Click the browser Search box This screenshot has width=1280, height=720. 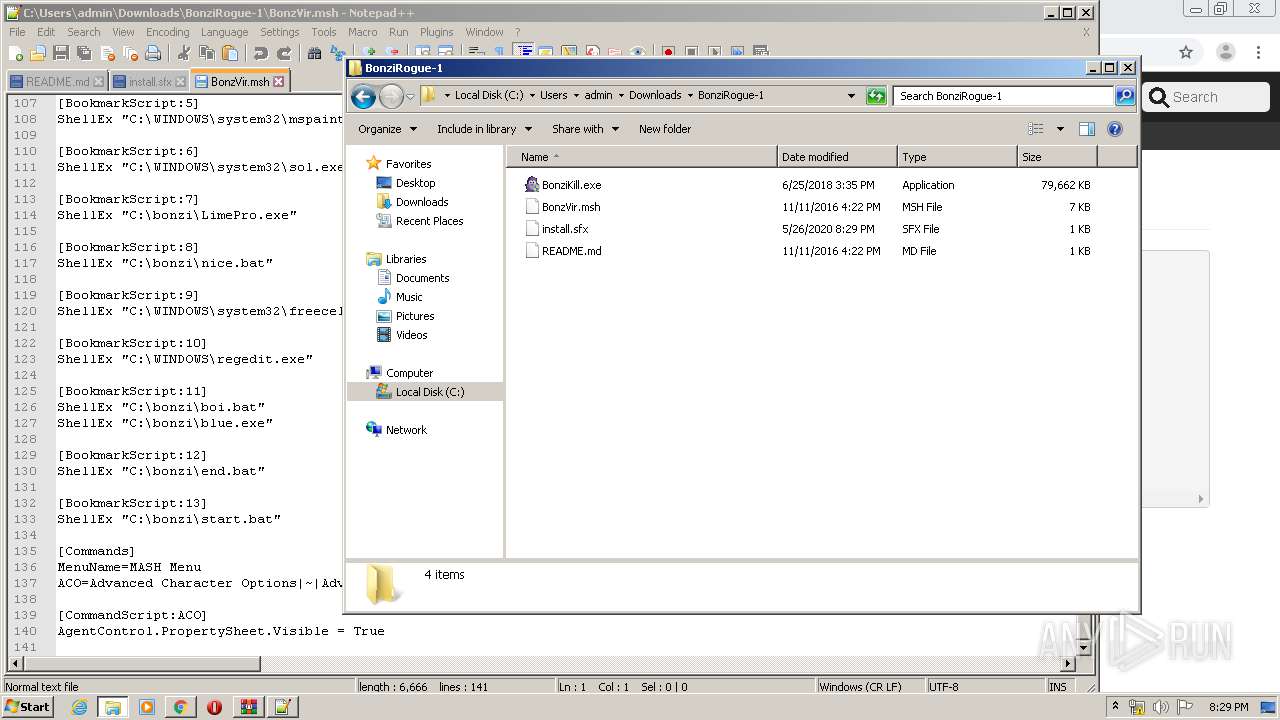click(1206, 97)
